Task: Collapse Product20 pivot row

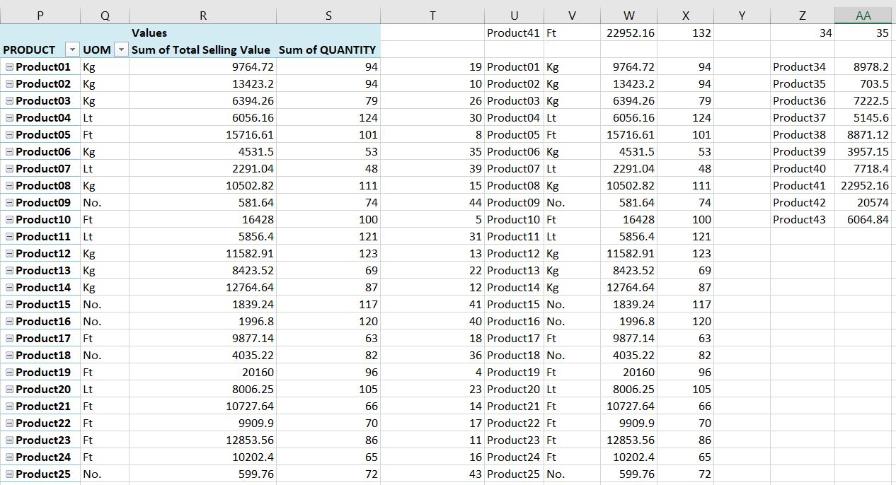Action: coord(9,389)
